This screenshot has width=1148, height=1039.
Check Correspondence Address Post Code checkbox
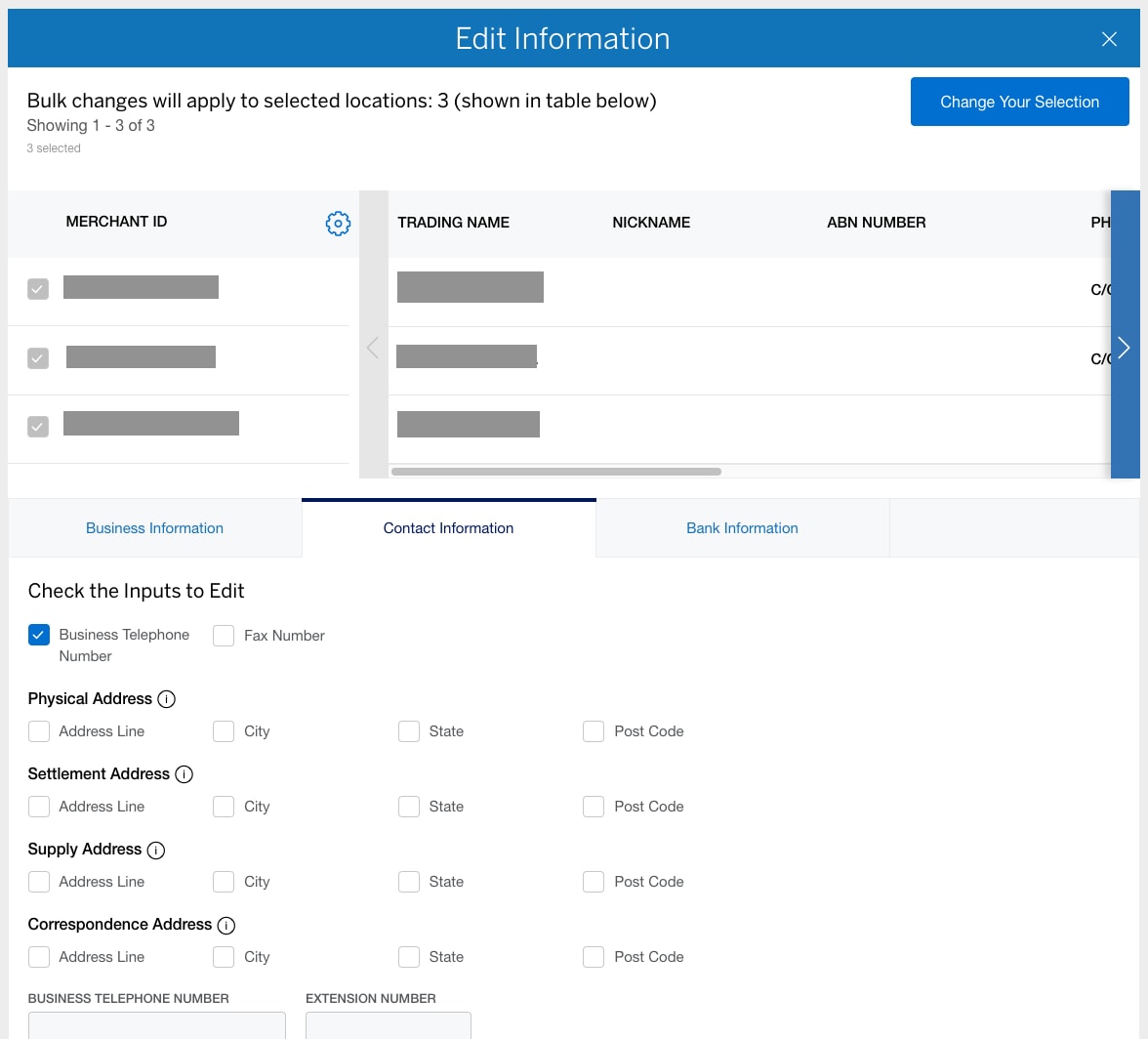(594, 956)
